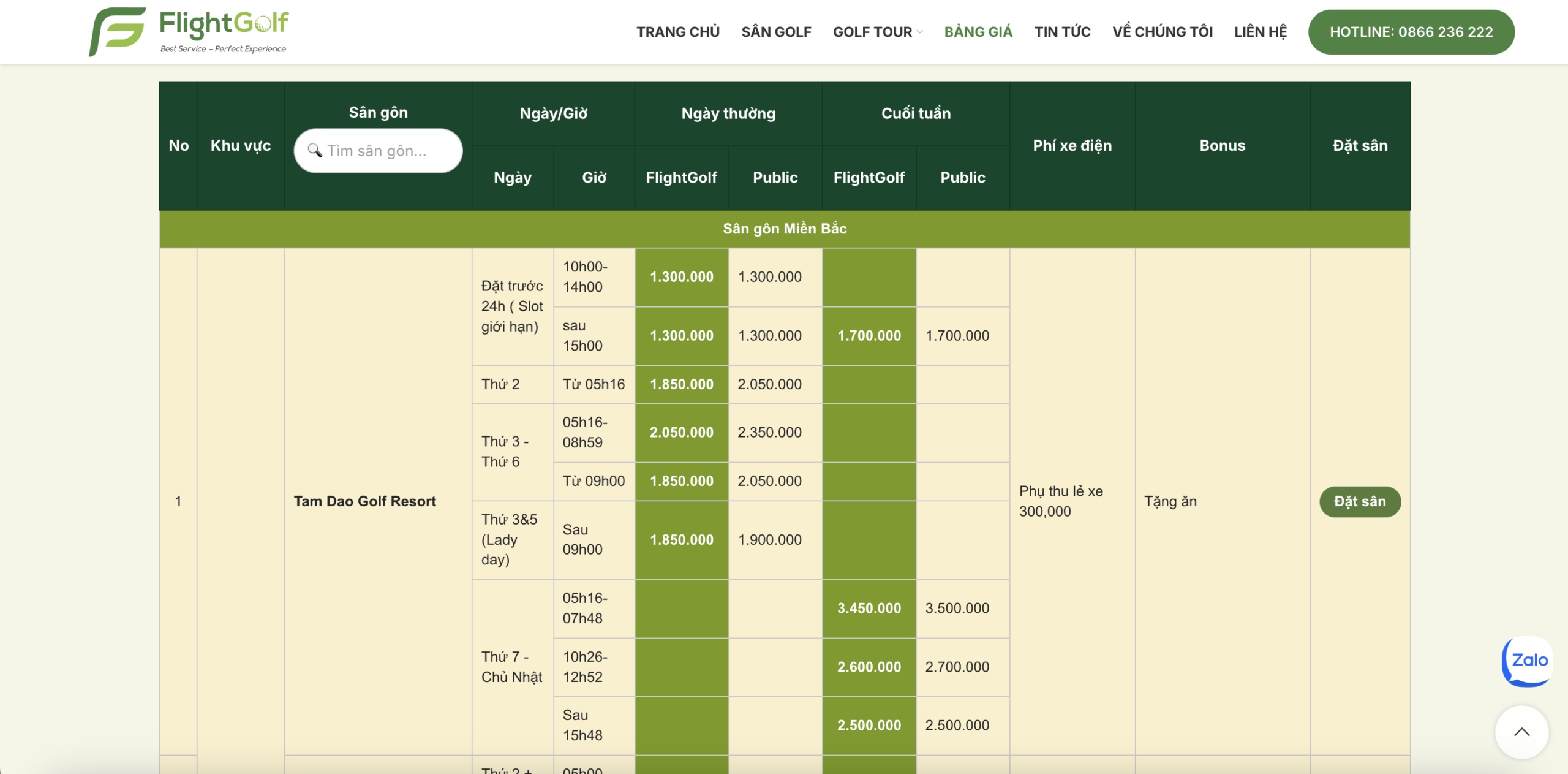Viewport: 1568px width, 774px height.
Task: Click the No column header
Action: click(178, 146)
